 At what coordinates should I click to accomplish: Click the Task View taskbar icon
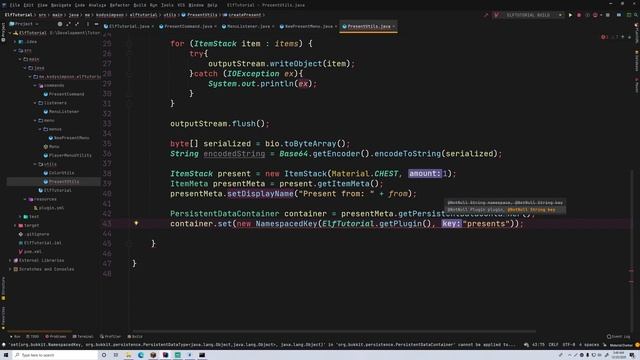click(116, 355)
